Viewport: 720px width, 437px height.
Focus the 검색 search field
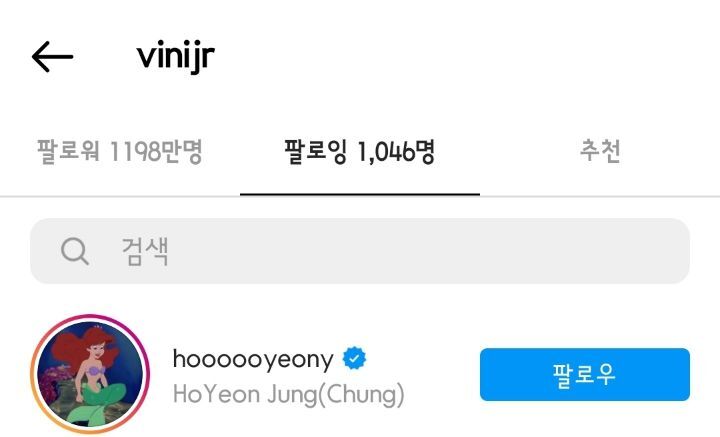[x=360, y=251]
